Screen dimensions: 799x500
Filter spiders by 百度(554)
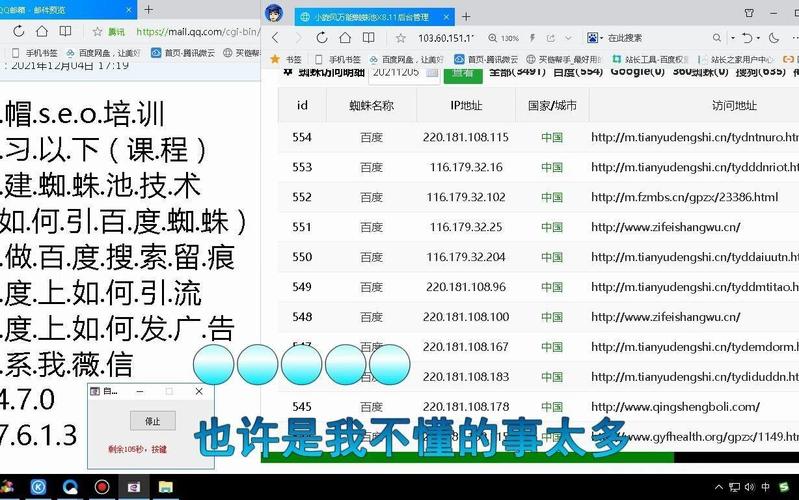pos(578,72)
